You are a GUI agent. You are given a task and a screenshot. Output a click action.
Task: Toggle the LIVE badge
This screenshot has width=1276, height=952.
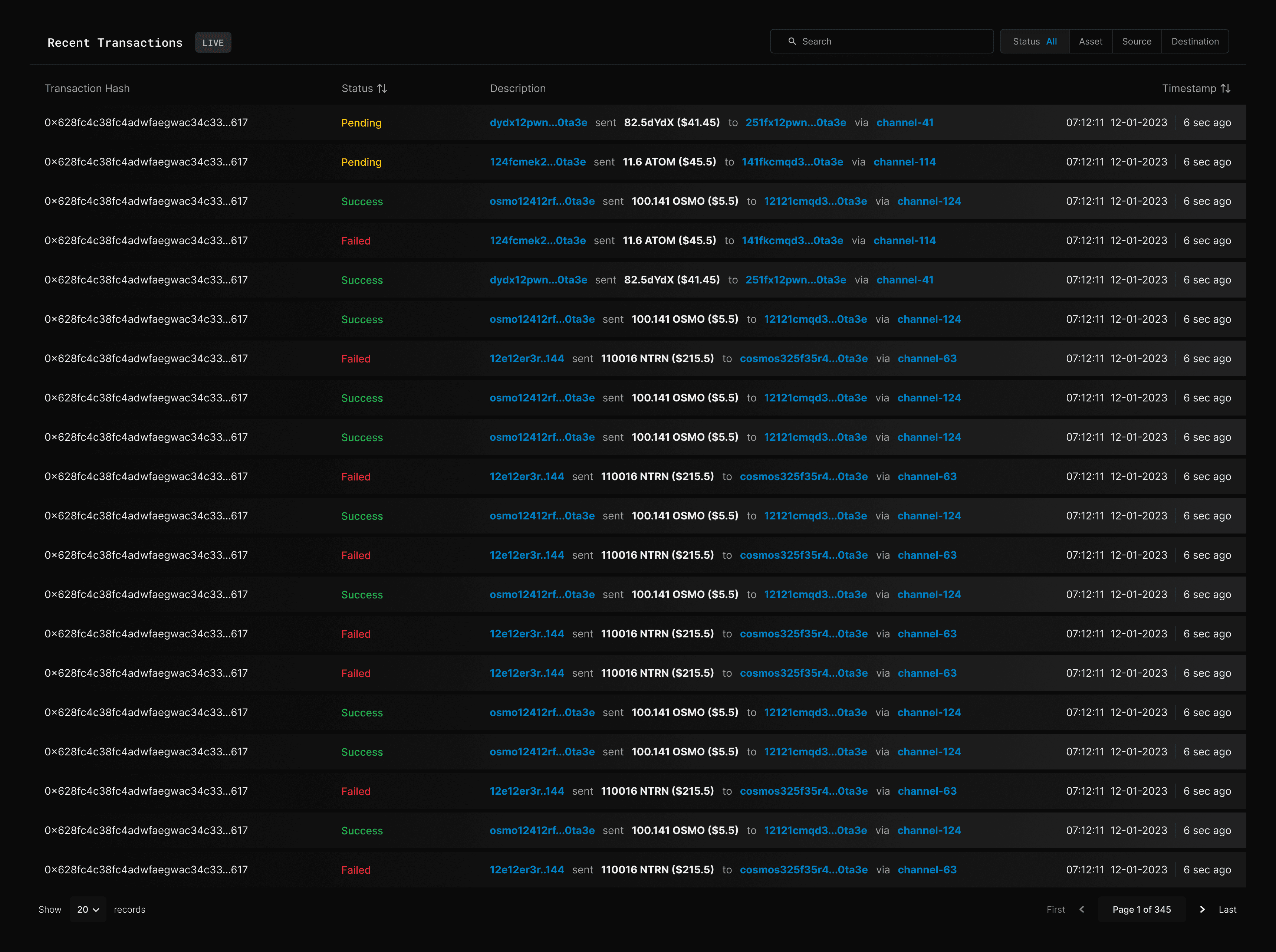pos(213,43)
